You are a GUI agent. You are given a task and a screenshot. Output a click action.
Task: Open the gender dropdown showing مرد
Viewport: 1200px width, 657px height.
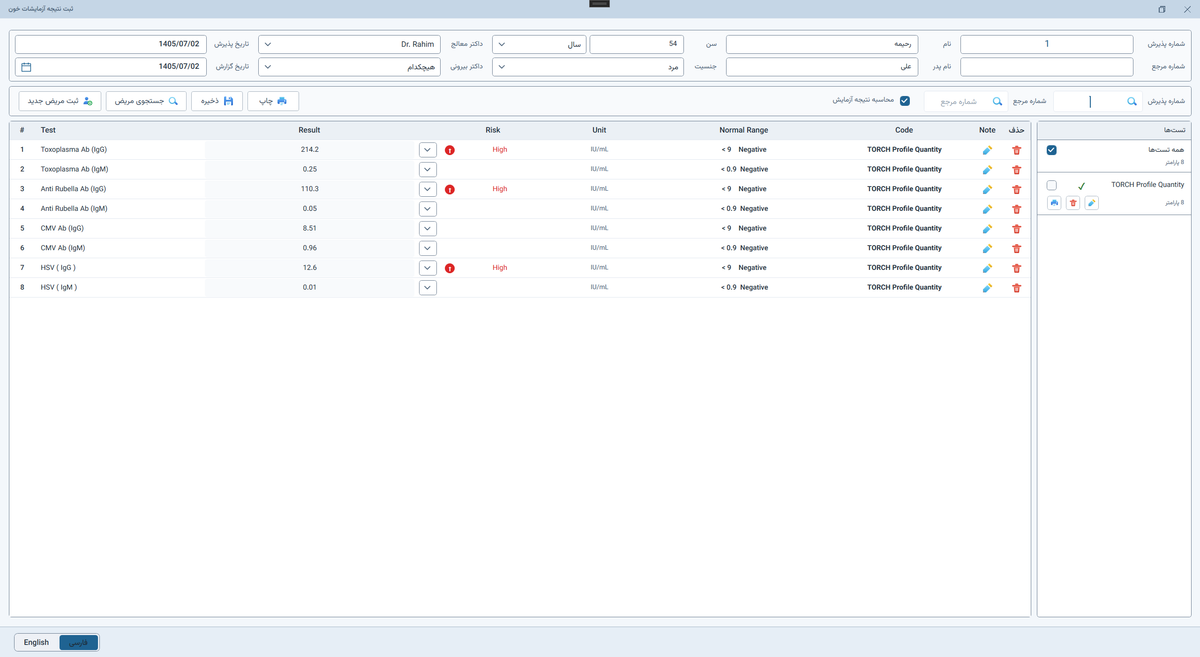click(588, 67)
